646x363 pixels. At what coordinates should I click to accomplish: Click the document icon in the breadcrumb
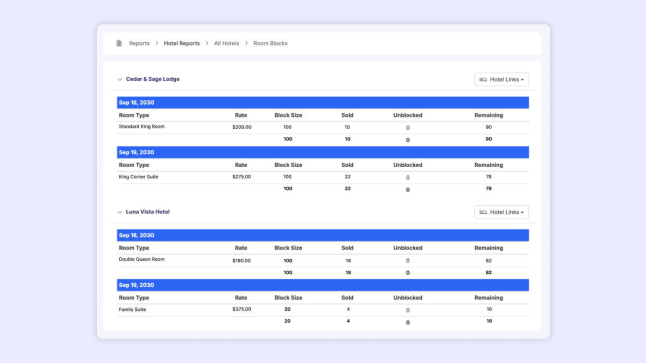click(x=119, y=43)
